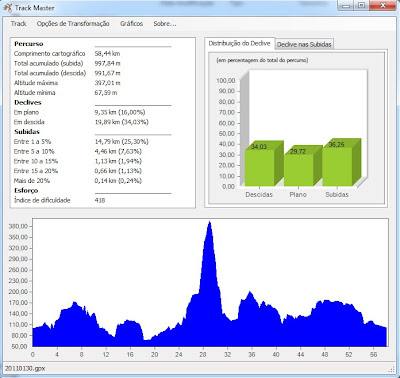
Task: Click the Comprimento cartográfico value 58,44 km
Action: 107,53
